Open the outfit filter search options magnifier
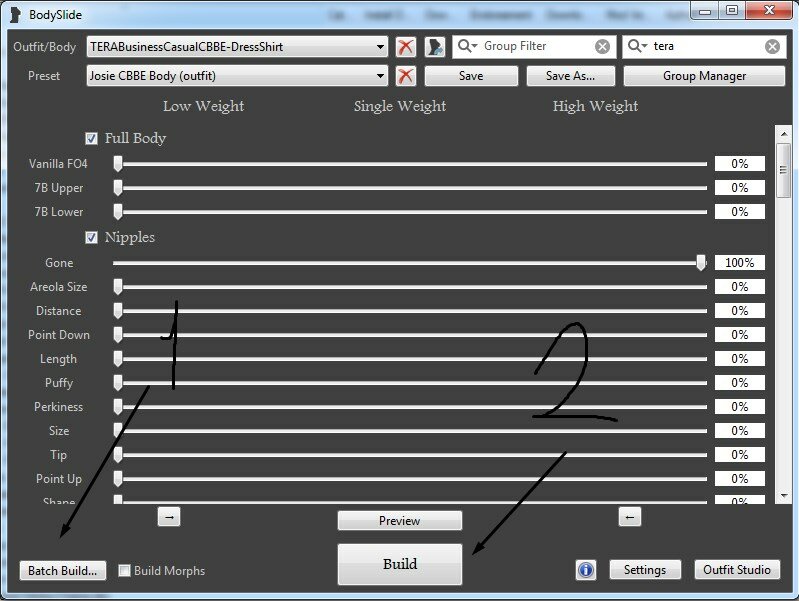The image size is (799, 601). (x=637, y=46)
